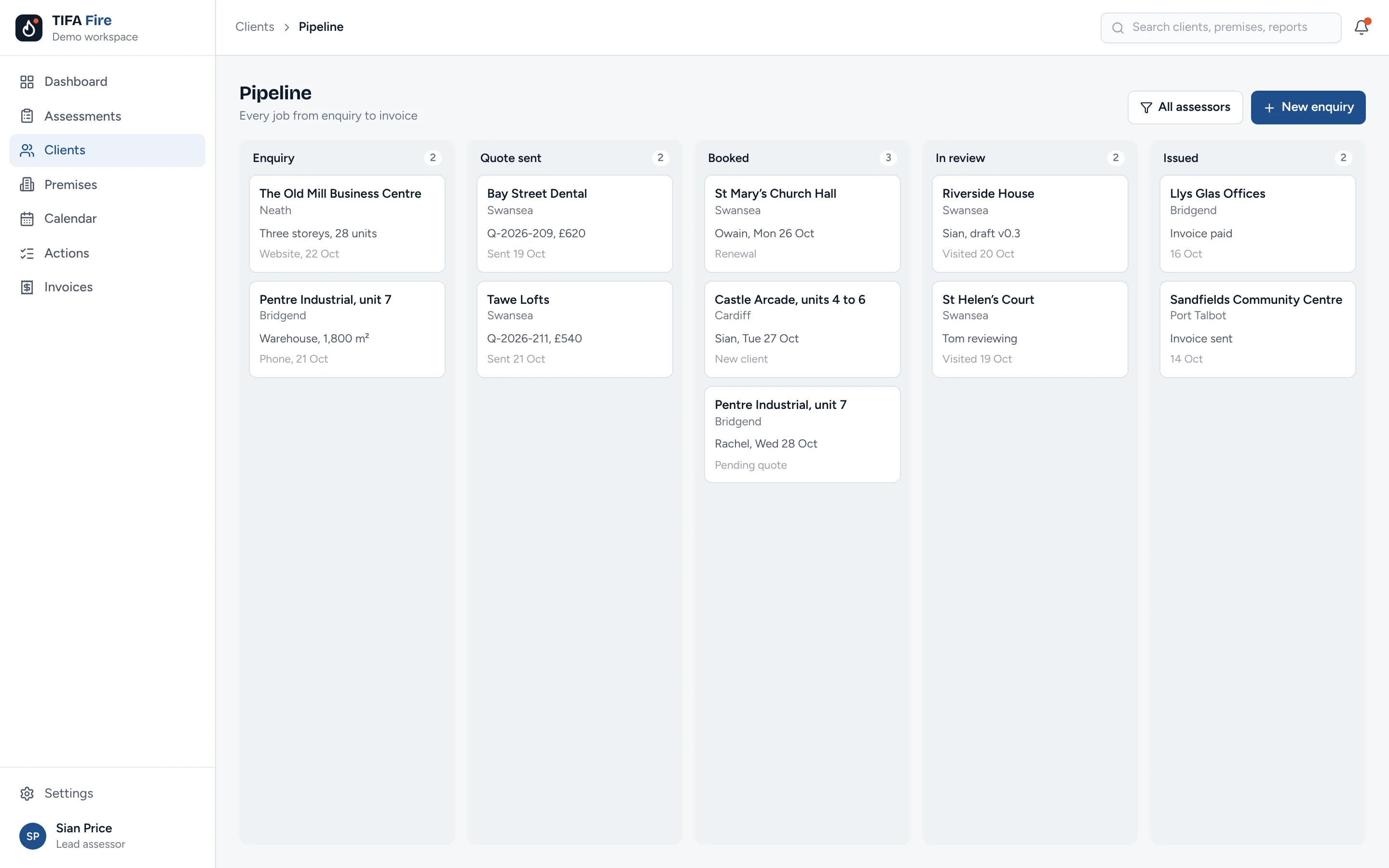Focus the search clients input field

pyautogui.click(x=1220, y=27)
